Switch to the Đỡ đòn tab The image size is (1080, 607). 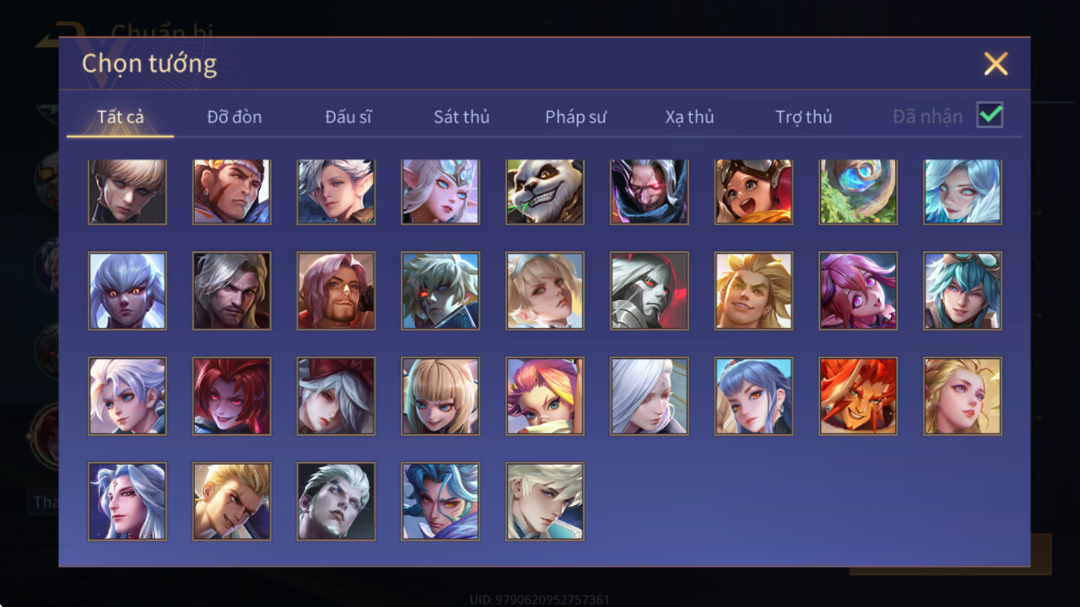(x=234, y=117)
